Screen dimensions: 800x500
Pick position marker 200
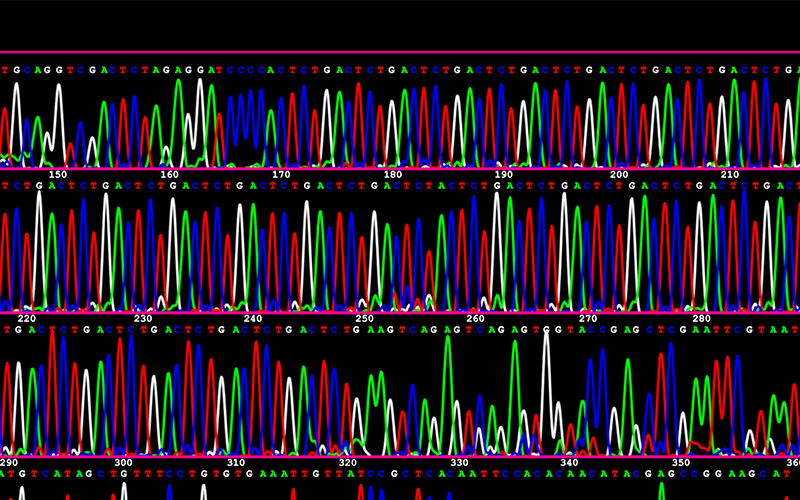click(x=619, y=174)
